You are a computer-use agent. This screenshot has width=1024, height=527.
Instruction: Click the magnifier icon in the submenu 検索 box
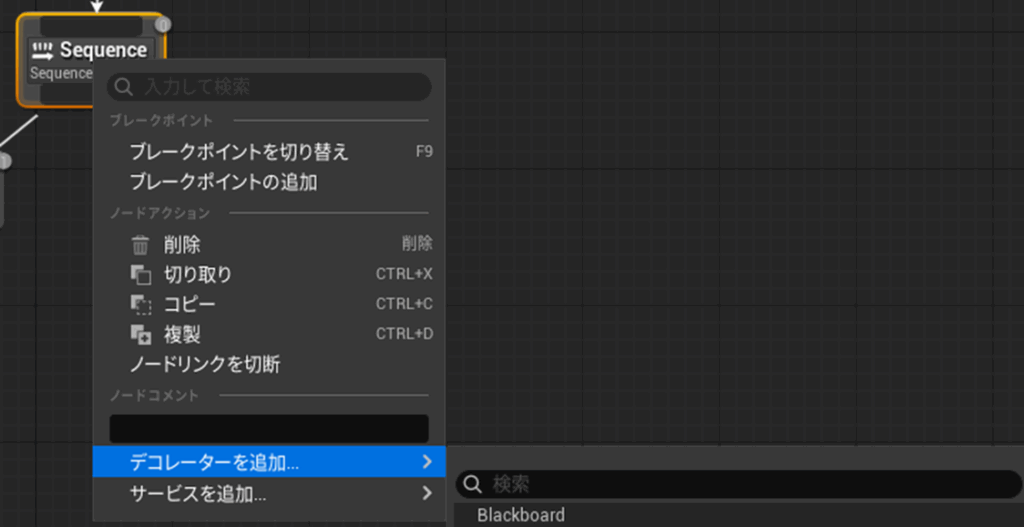click(x=472, y=485)
